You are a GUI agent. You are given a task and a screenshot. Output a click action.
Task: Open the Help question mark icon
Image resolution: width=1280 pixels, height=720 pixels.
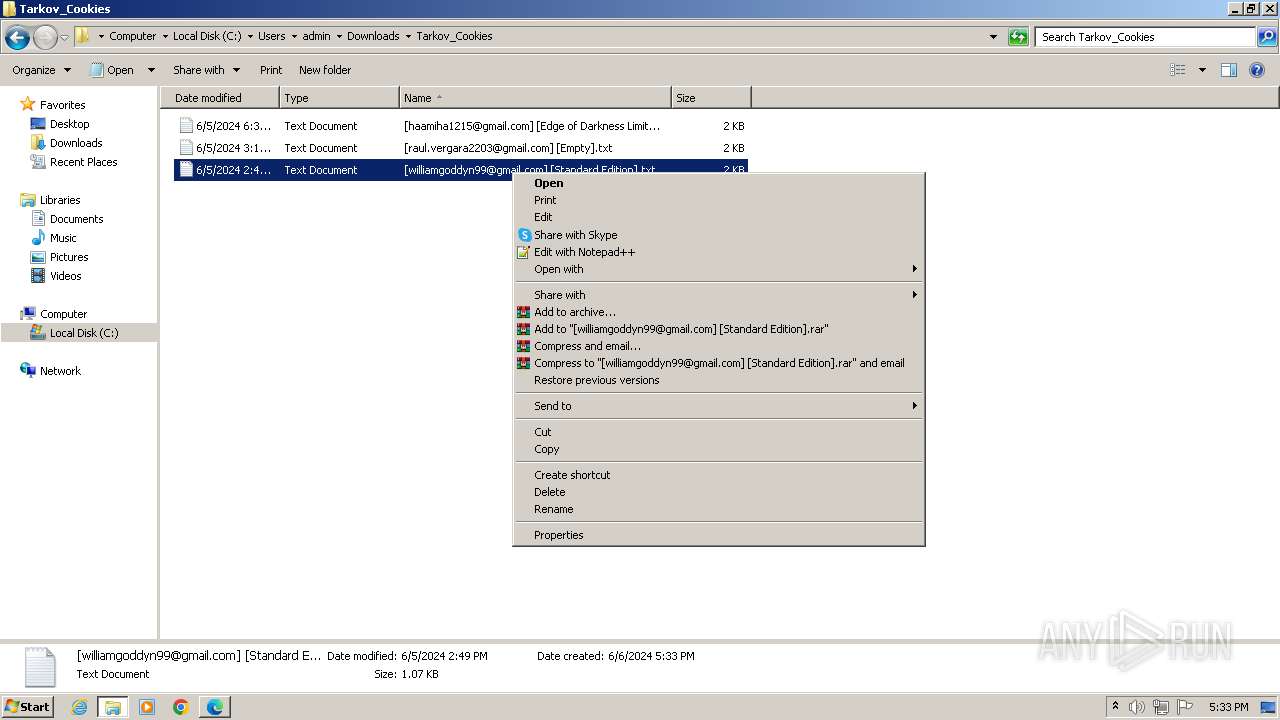(1258, 70)
